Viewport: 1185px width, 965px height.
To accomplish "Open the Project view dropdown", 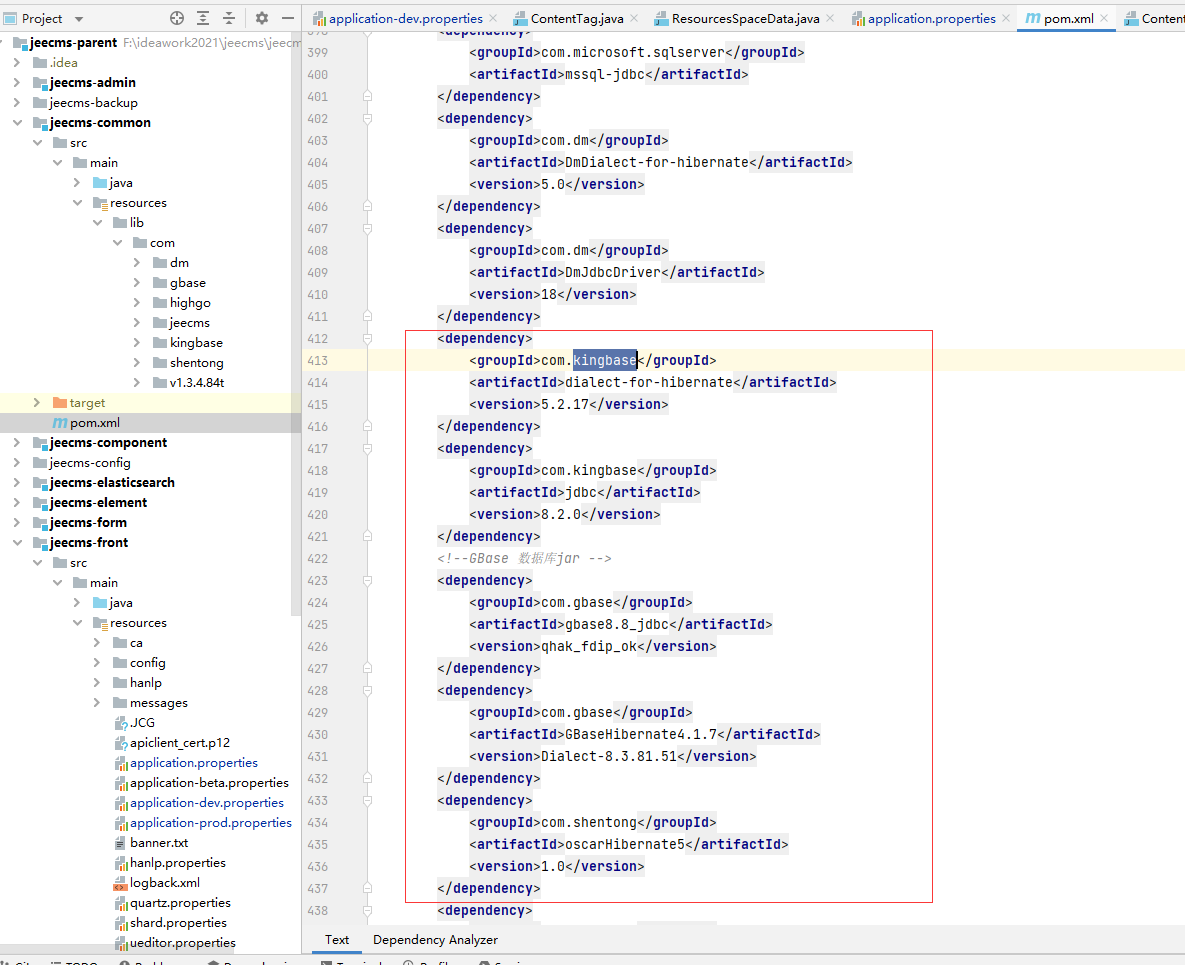I will pos(79,19).
